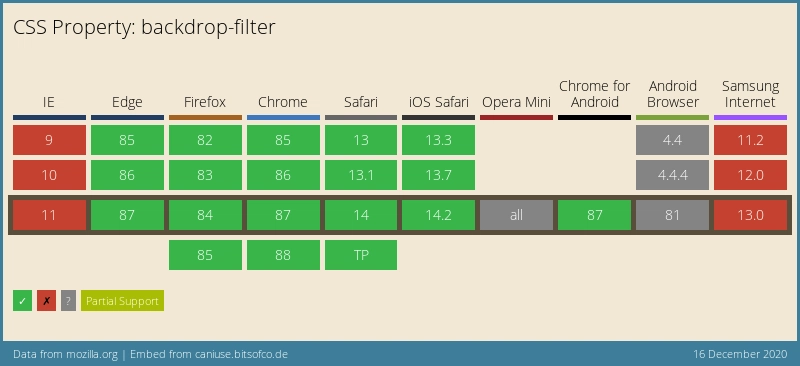Select the Firefox column header
The image size is (800, 366).
[x=205, y=102]
